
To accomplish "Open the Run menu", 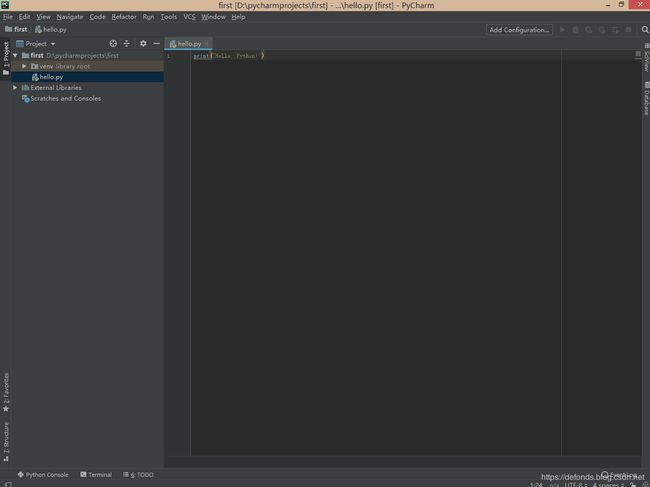I will coord(148,17).
